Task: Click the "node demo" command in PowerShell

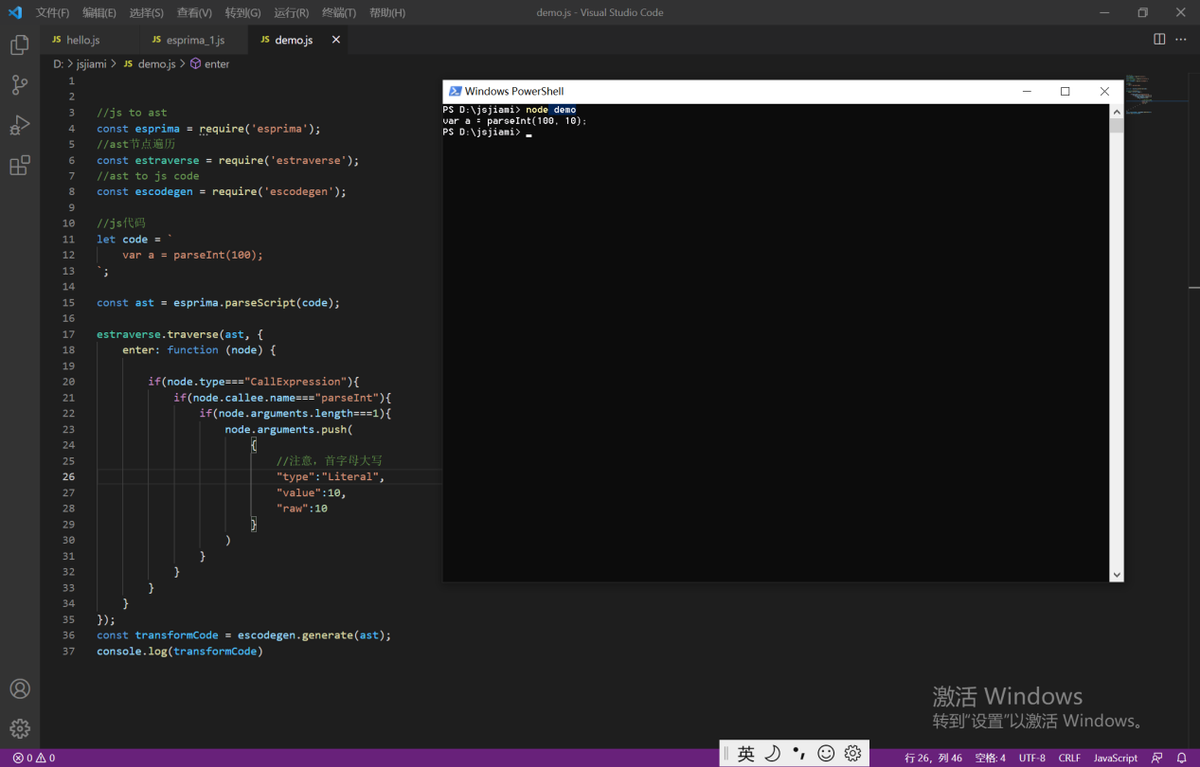Action: tap(550, 110)
